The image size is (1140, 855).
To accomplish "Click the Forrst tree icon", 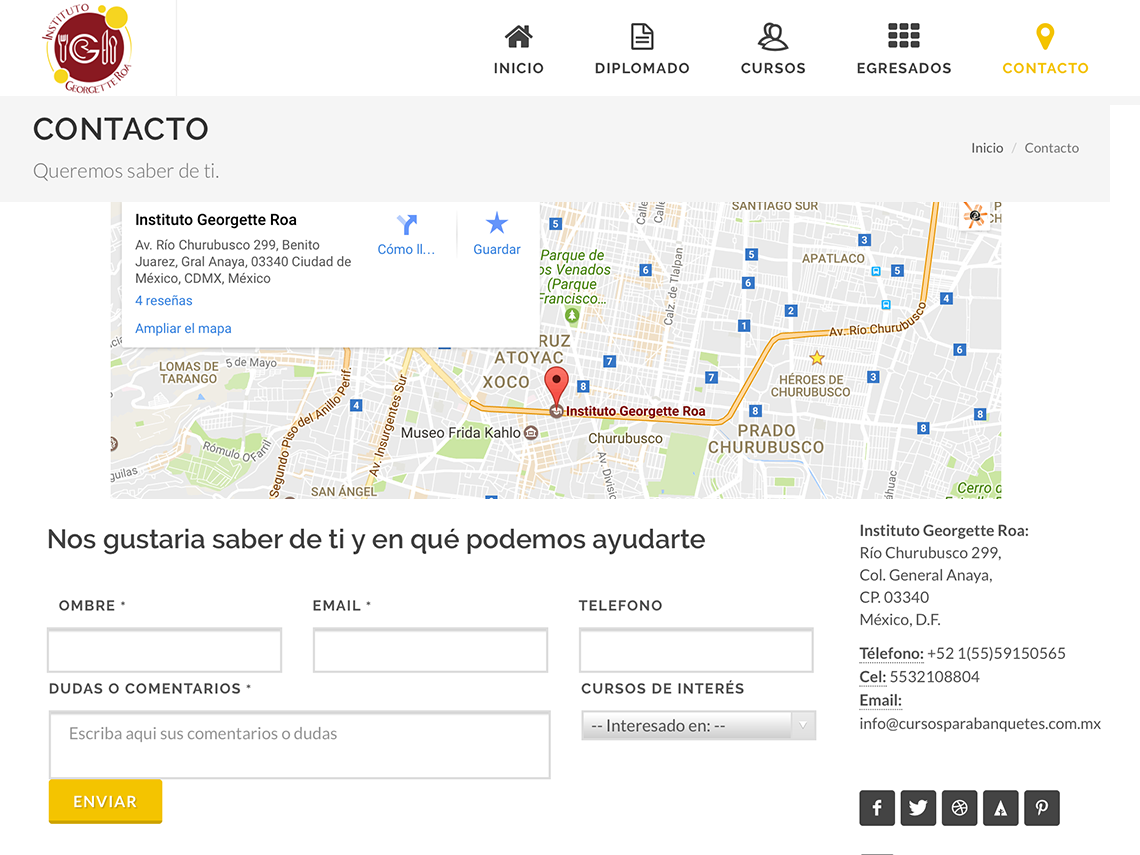I will [x=1000, y=808].
